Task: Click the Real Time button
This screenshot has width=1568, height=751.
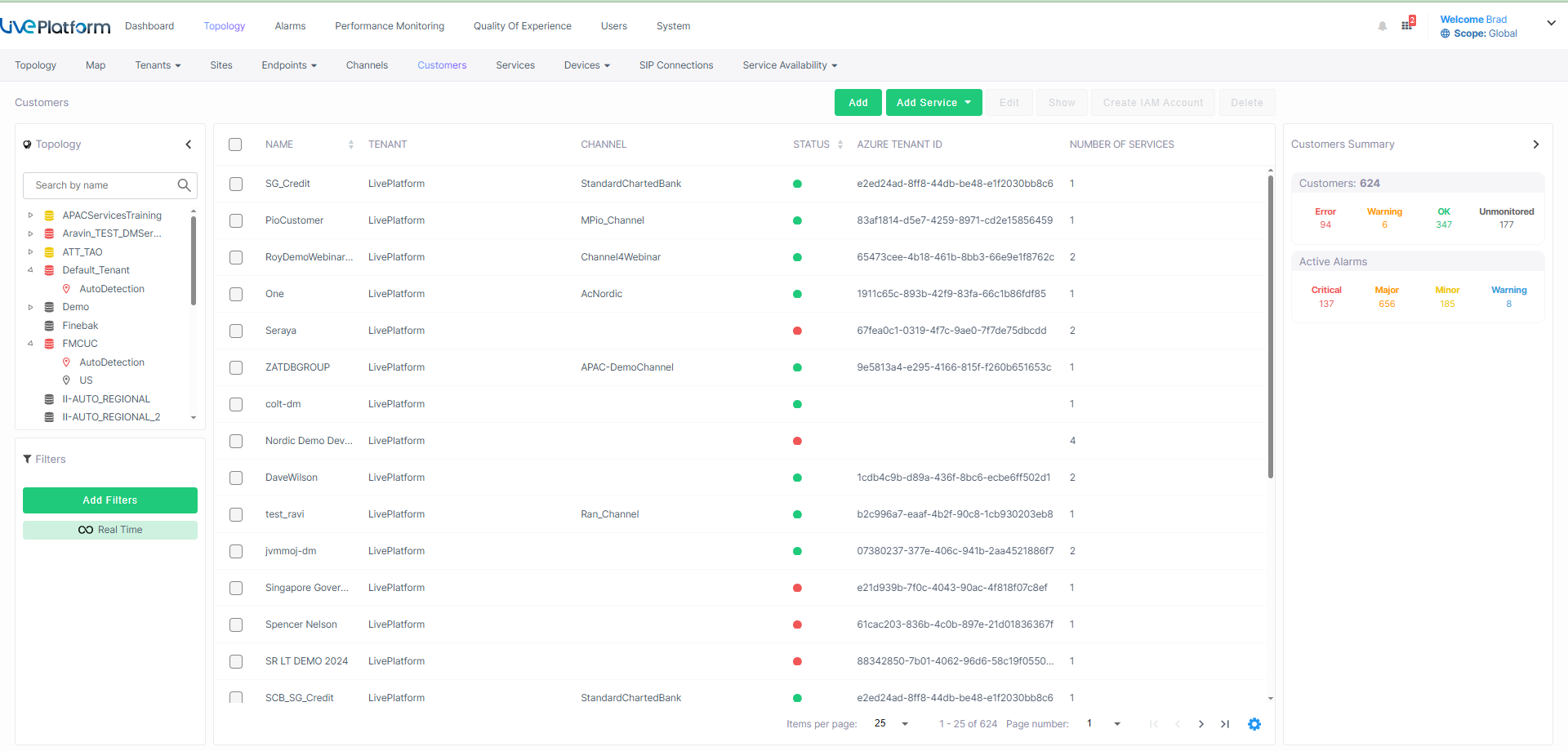Action: click(x=110, y=530)
